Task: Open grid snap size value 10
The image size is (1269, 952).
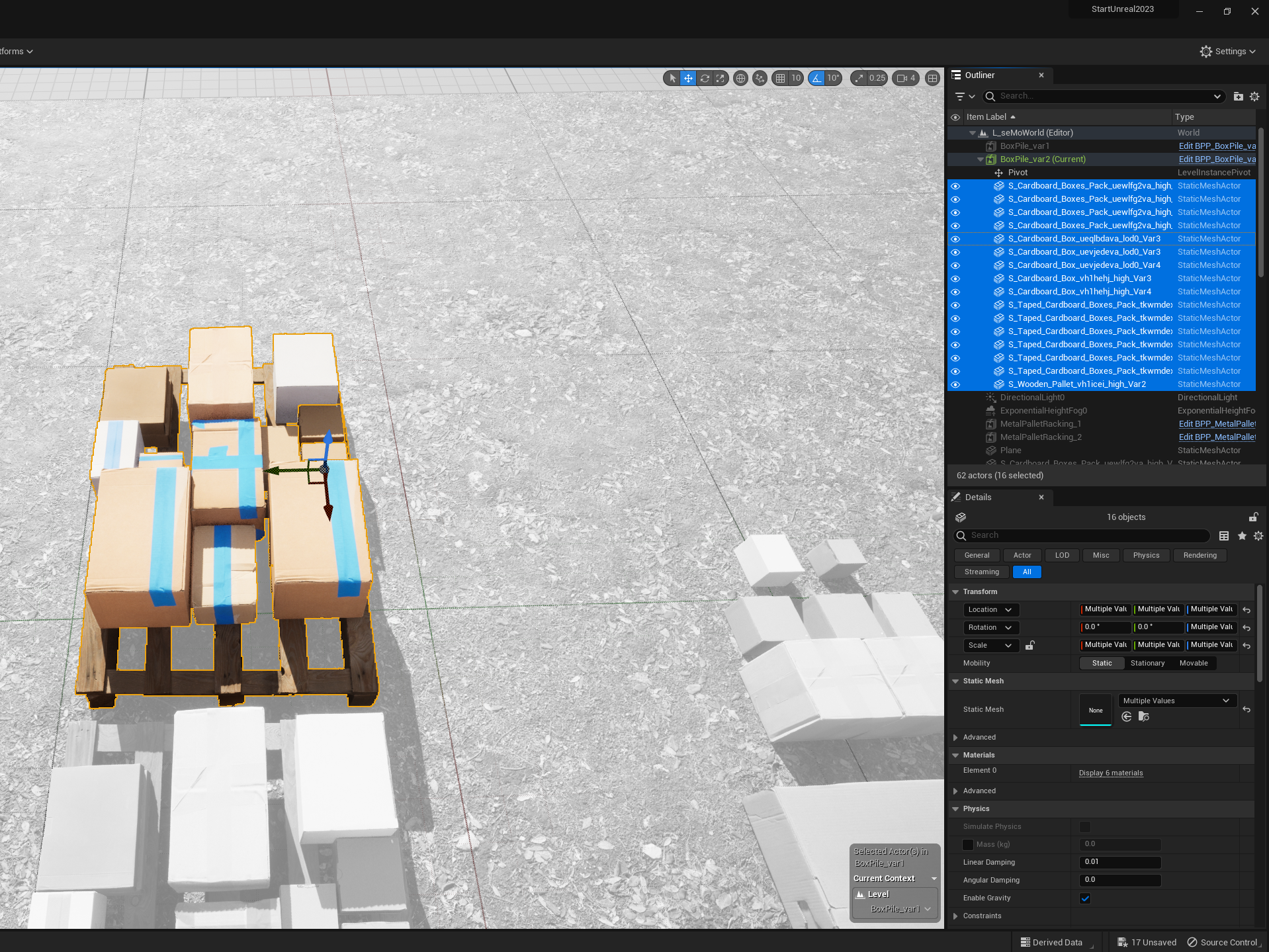Action: click(x=796, y=78)
